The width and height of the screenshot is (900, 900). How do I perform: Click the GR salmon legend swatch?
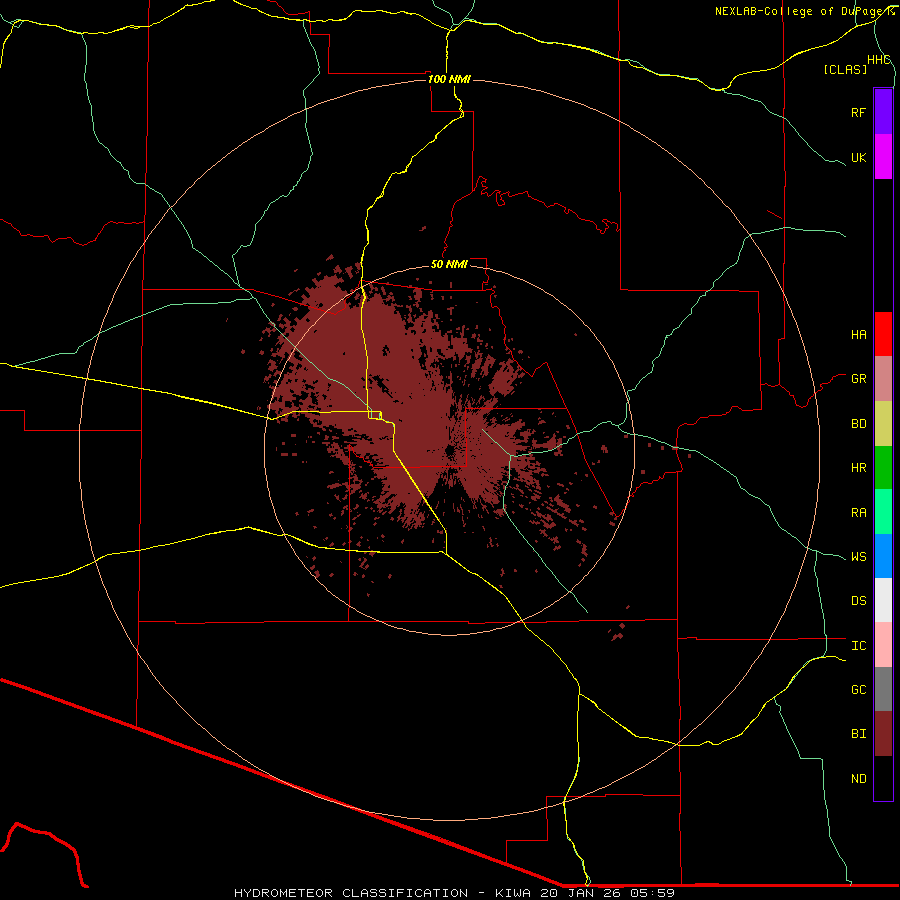pos(883,379)
